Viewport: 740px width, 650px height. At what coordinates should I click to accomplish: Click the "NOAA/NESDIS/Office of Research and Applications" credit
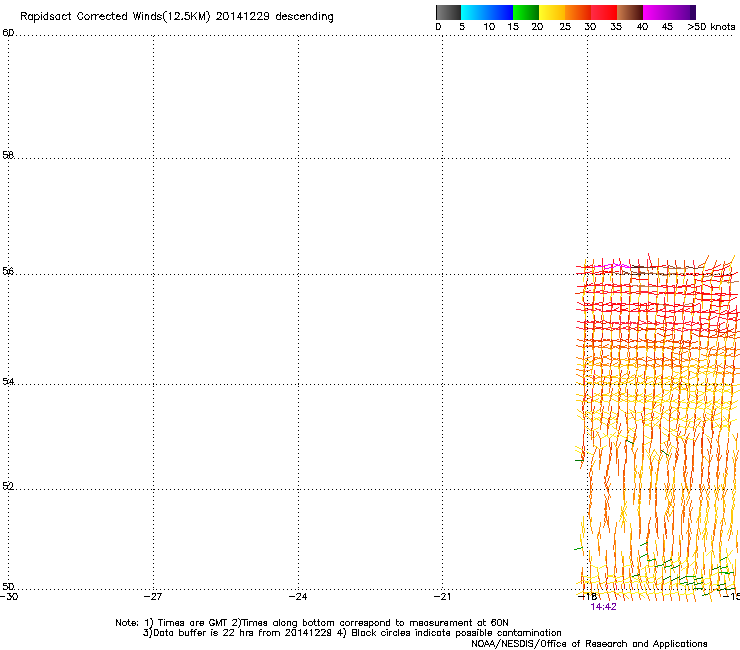[x=589, y=644]
